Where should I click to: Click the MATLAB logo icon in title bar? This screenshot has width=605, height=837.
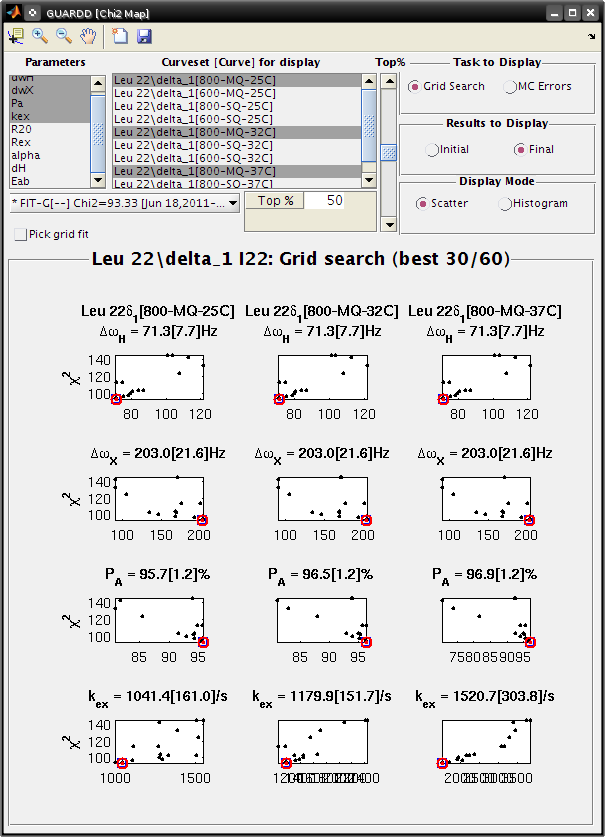[13, 12]
